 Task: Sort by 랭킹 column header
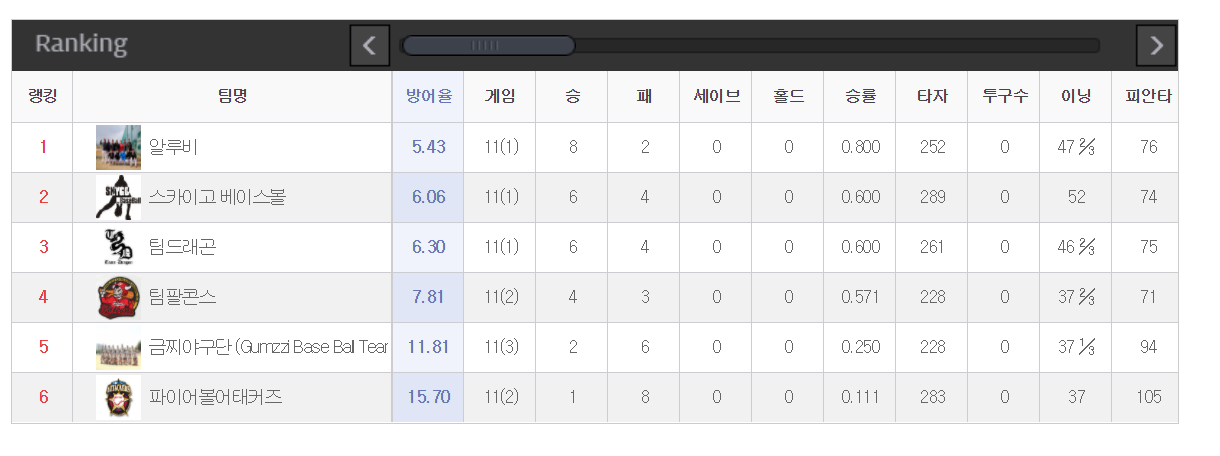click(x=43, y=97)
